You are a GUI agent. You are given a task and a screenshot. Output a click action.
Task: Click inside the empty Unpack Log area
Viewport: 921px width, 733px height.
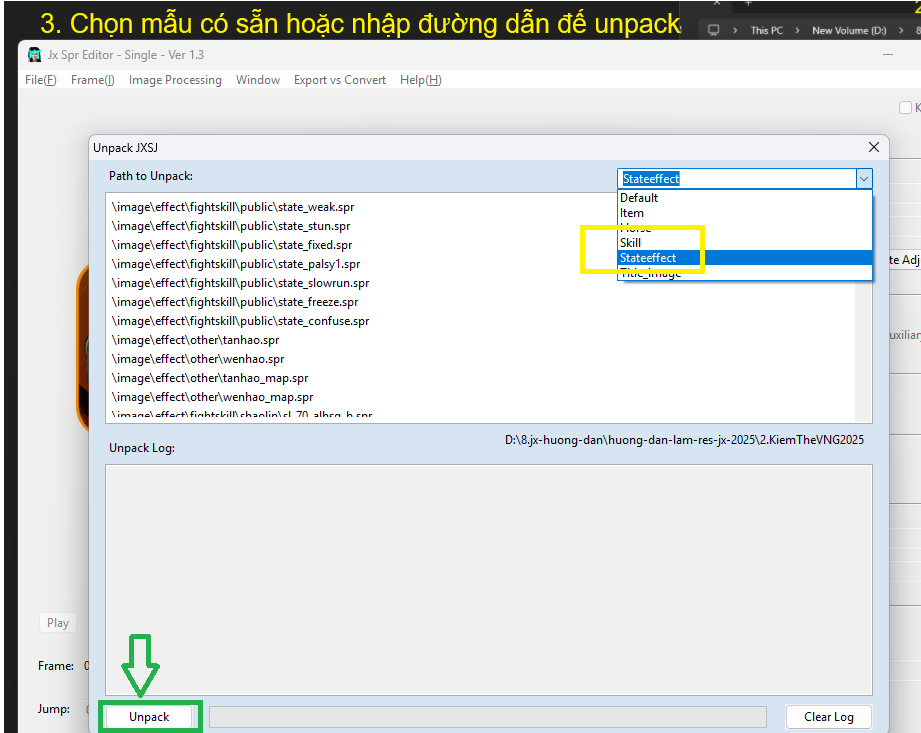(490, 580)
